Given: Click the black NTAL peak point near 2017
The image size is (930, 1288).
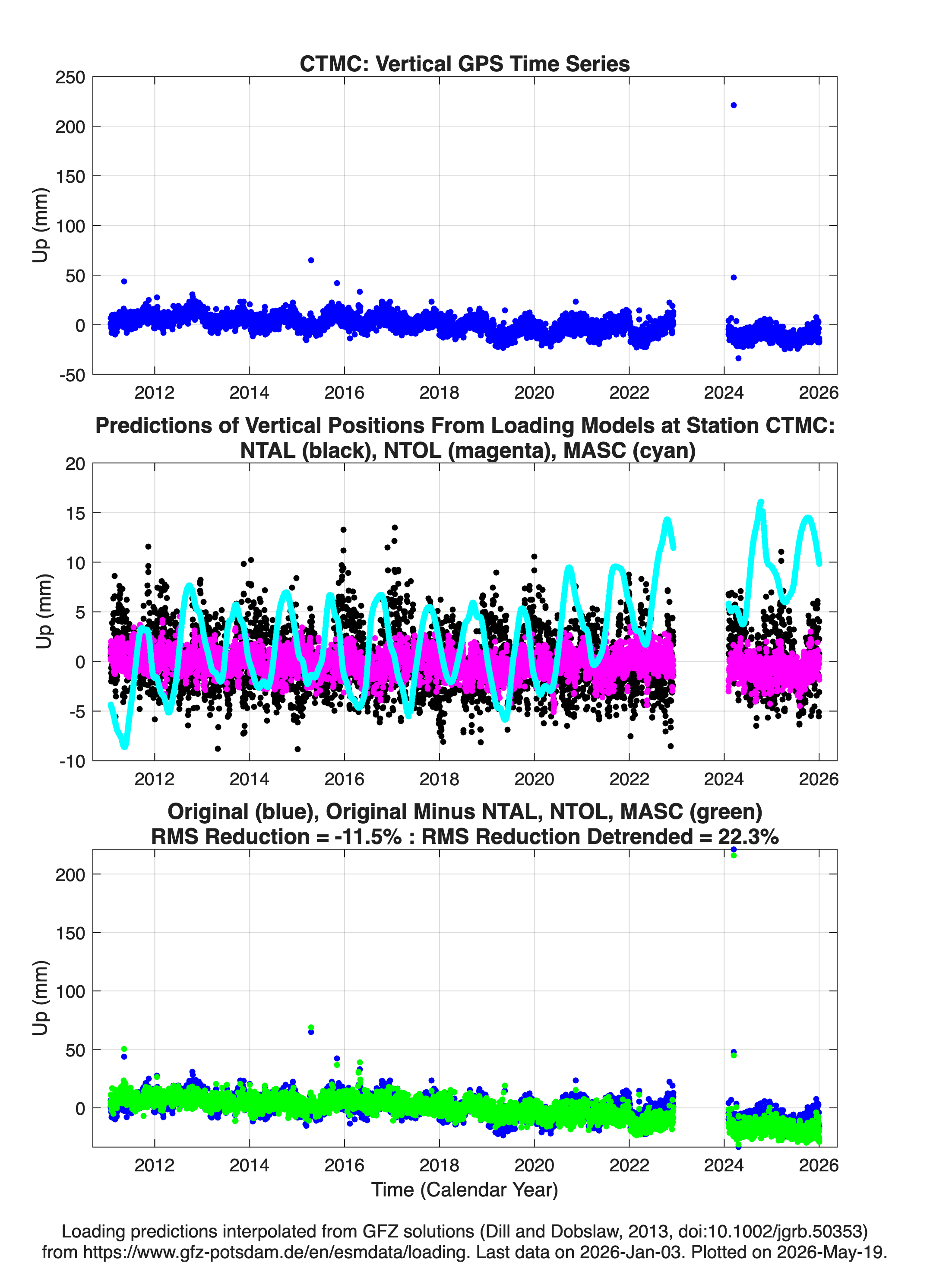Looking at the screenshot, I should pos(395,527).
